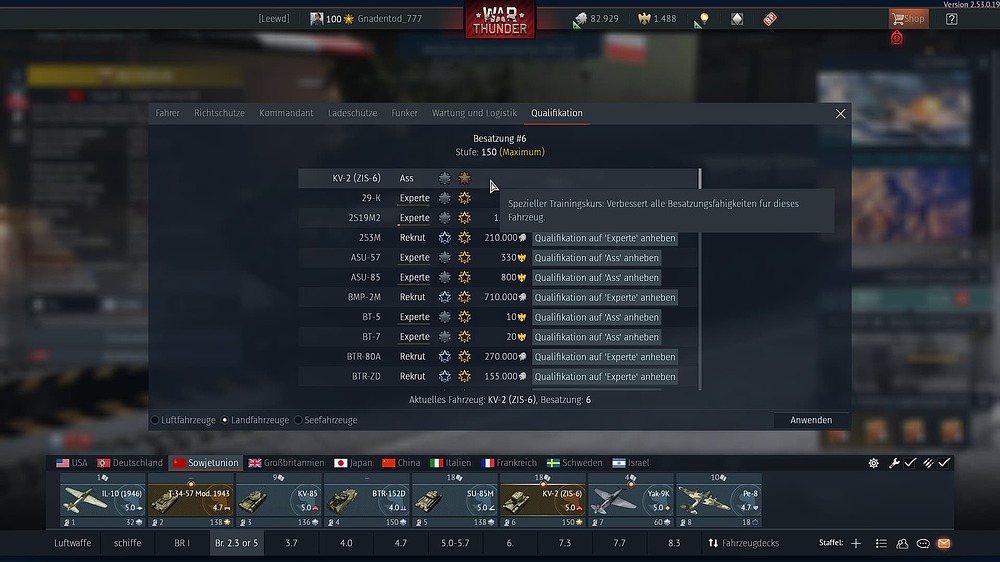This screenshot has height=562, width=1000.
Task: Raise BTR-80A qualification to Experte
Action: coord(605,357)
